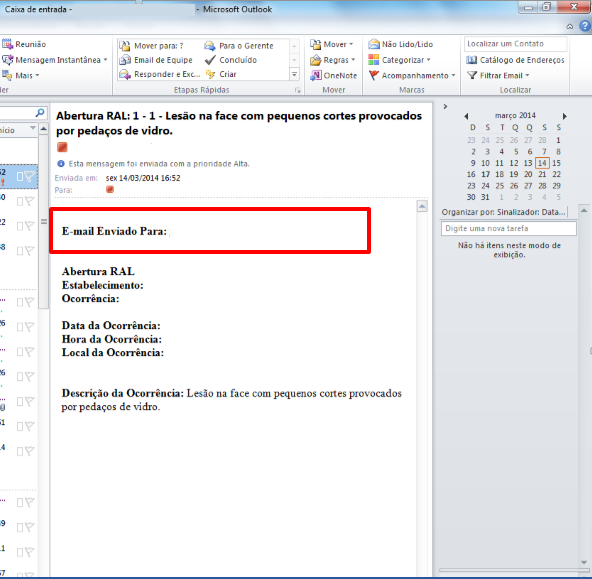This screenshot has height=579, width=592.
Task: Go to next month in calendar
Action: pyautogui.click(x=564, y=116)
